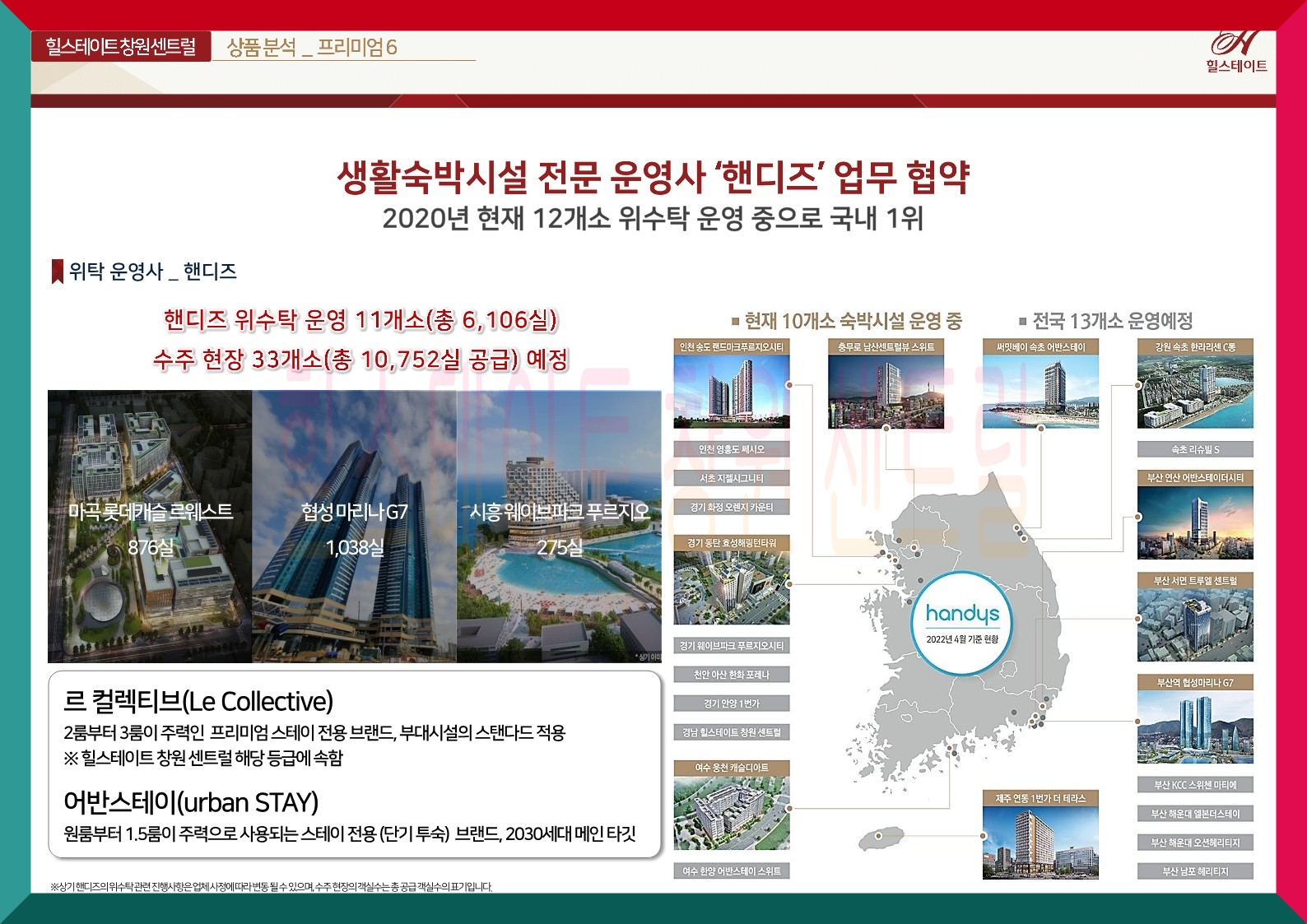Open the 써밋베이 속초 어반스테이 thumbnail
Screen dimensions: 1307x924
(x=1040, y=383)
